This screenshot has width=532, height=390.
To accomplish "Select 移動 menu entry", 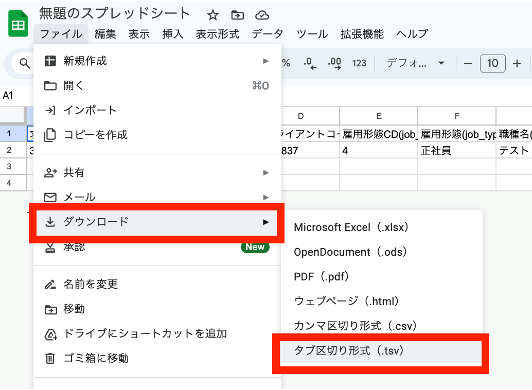I will pos(157,309).
